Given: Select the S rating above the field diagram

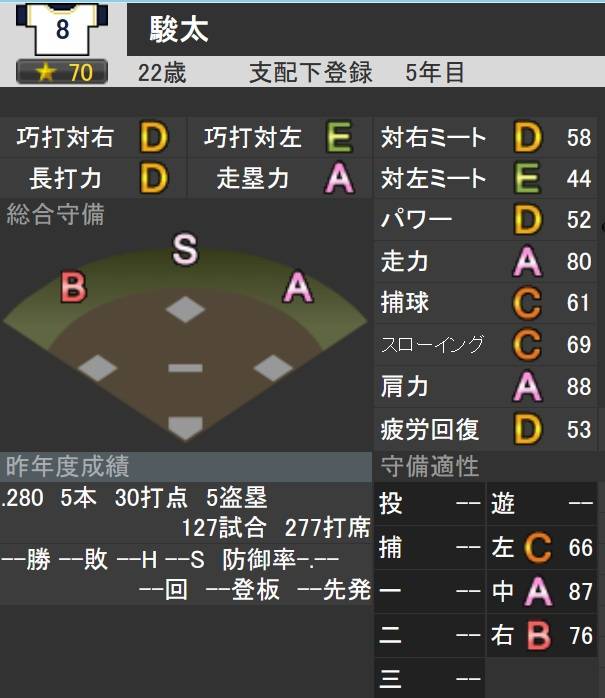Looking at the screenshot, I should [x=185, y=249].
